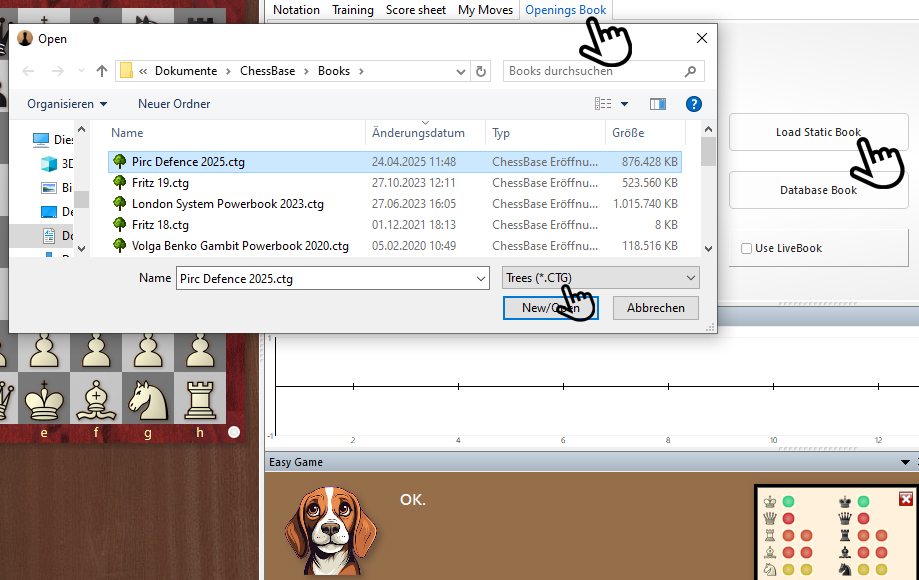Viewport: 919px width, 580px height.
Task: Toggle the preview pane icon
Action: 657,104
